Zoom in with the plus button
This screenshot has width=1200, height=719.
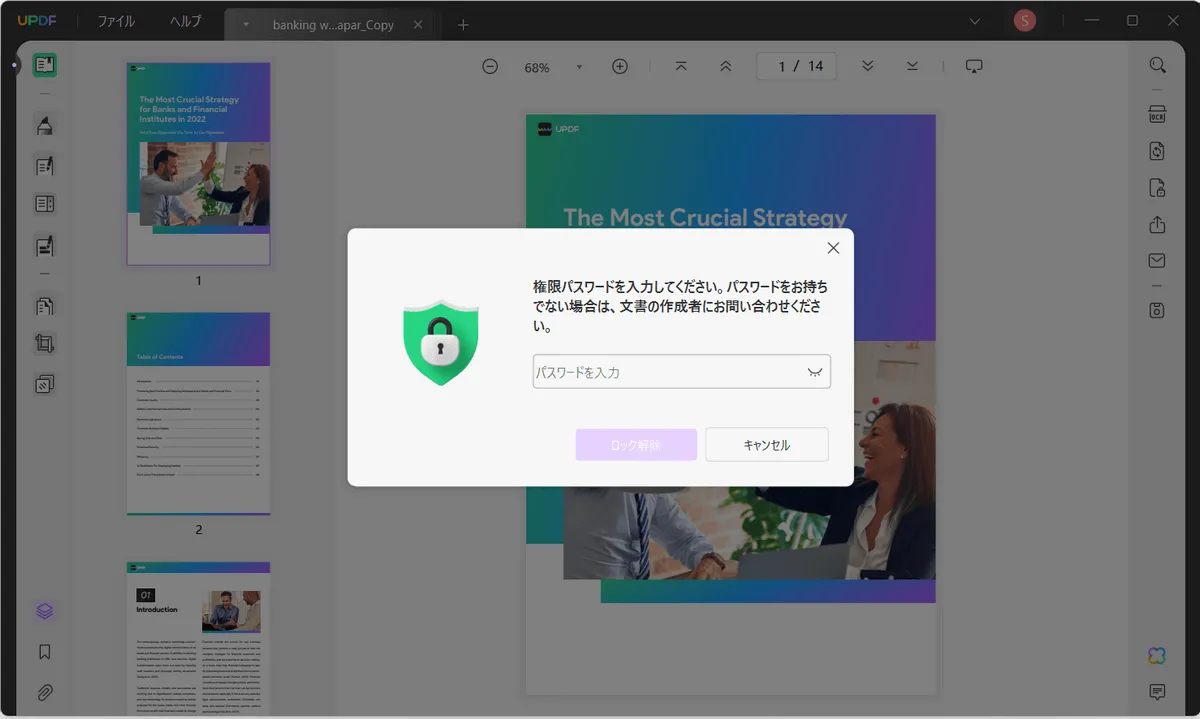click(620, 66)
